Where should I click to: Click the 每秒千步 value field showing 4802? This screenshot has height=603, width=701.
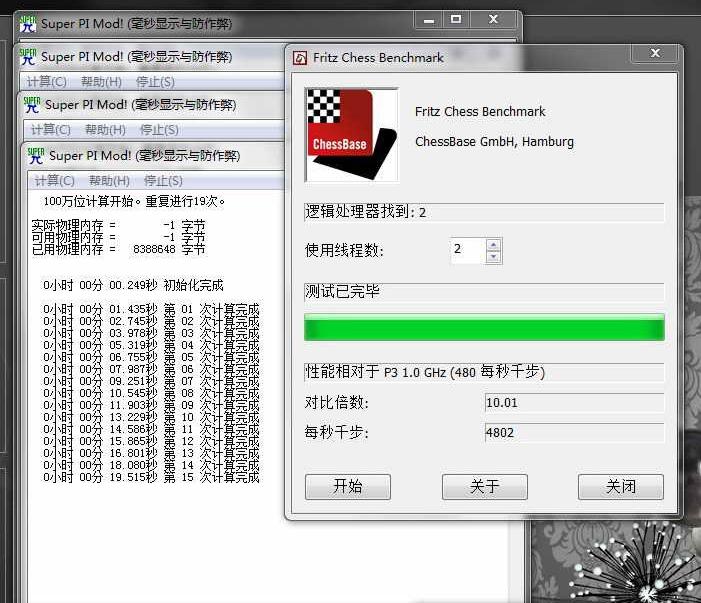pyautogui.click(x=574, y=433)
